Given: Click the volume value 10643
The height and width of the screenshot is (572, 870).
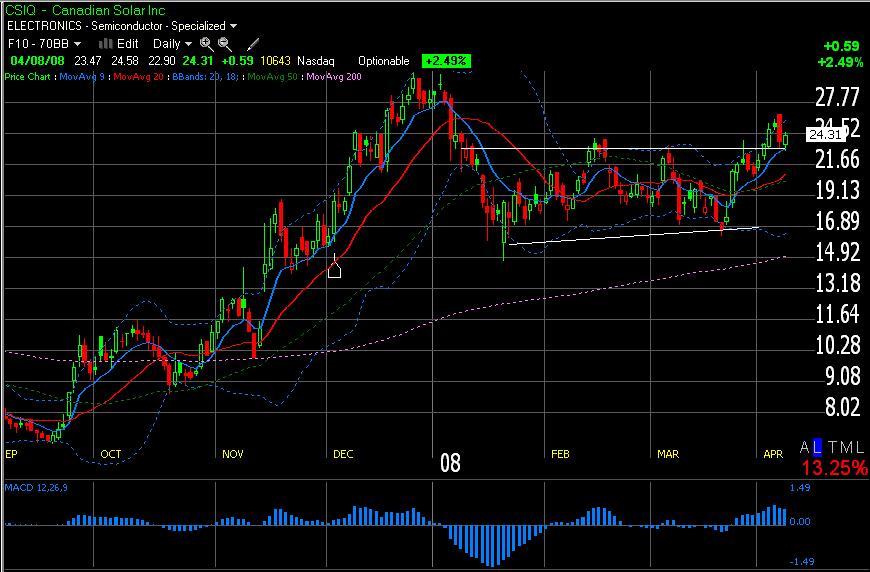Looking at the screenshot, I should point(275,60).
